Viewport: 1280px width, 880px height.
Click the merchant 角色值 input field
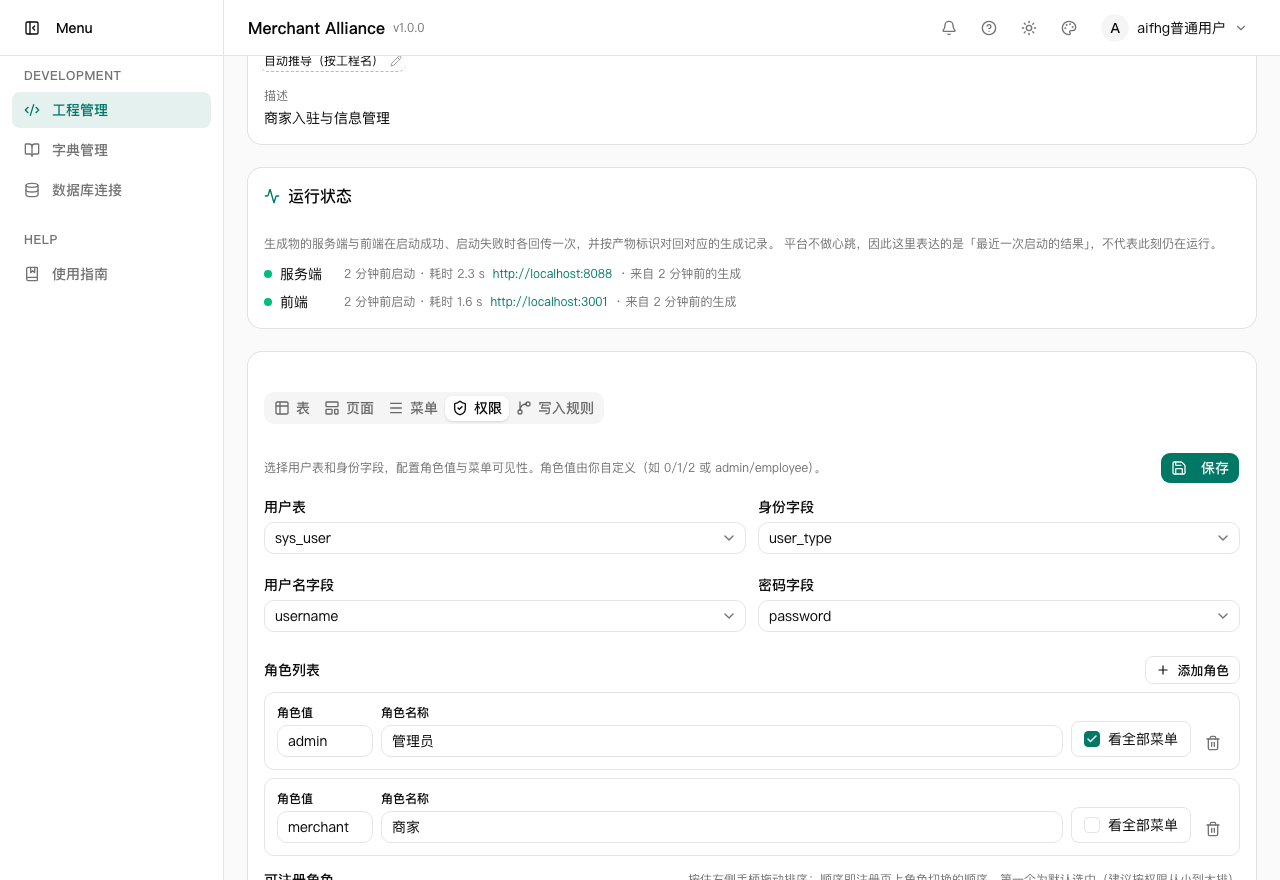point(325,827)
